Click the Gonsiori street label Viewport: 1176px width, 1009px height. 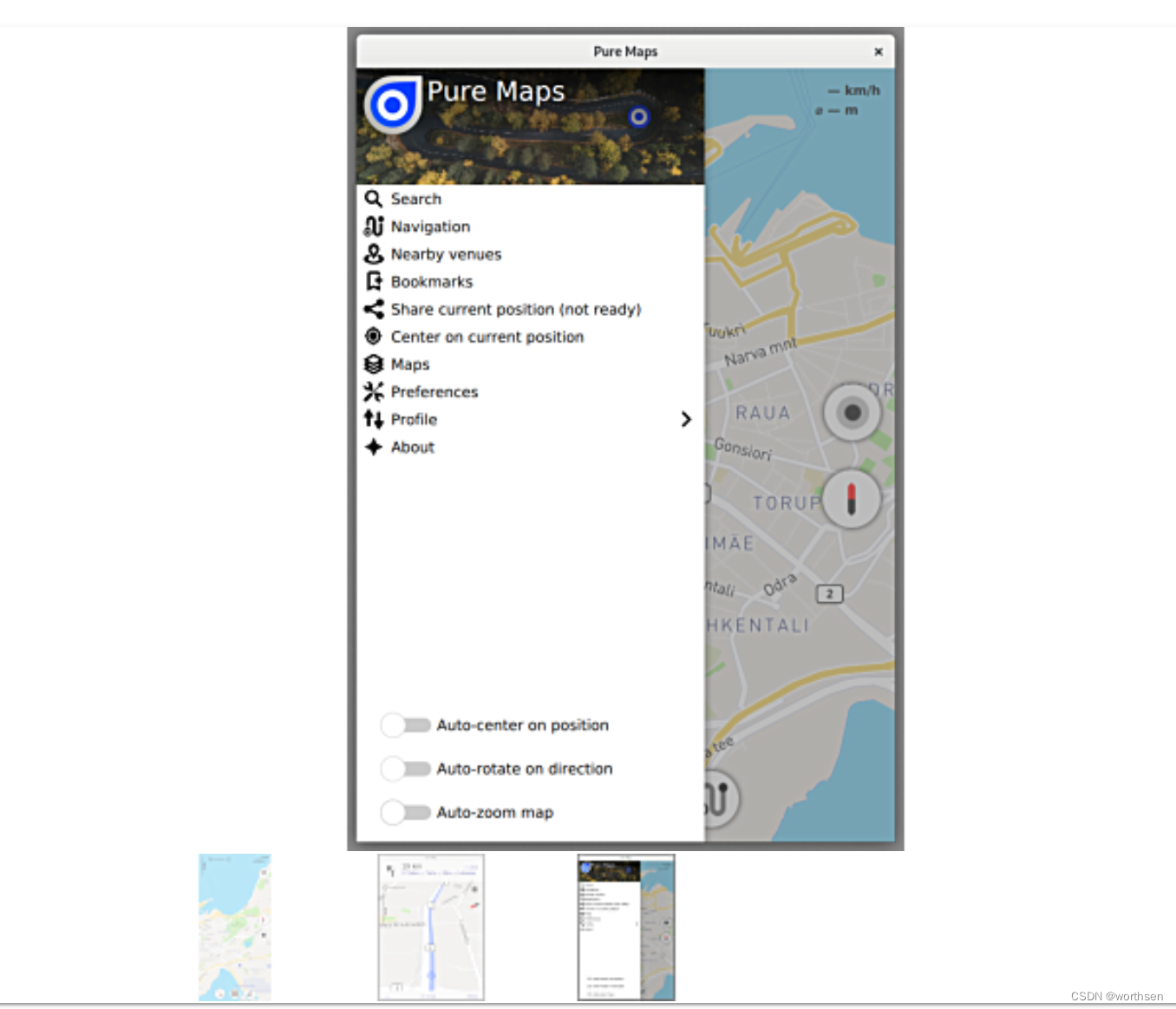[742, 449]
